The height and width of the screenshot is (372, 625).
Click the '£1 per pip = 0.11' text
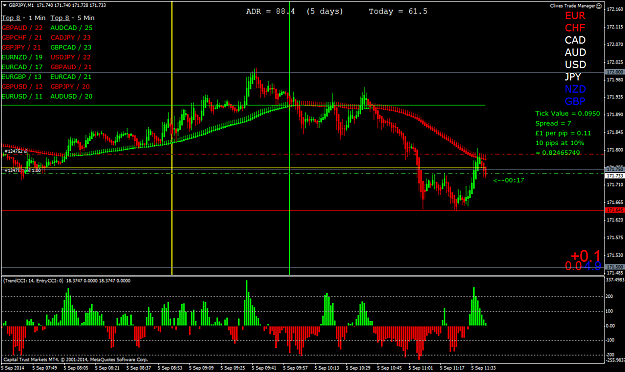(x=563, y=133)
